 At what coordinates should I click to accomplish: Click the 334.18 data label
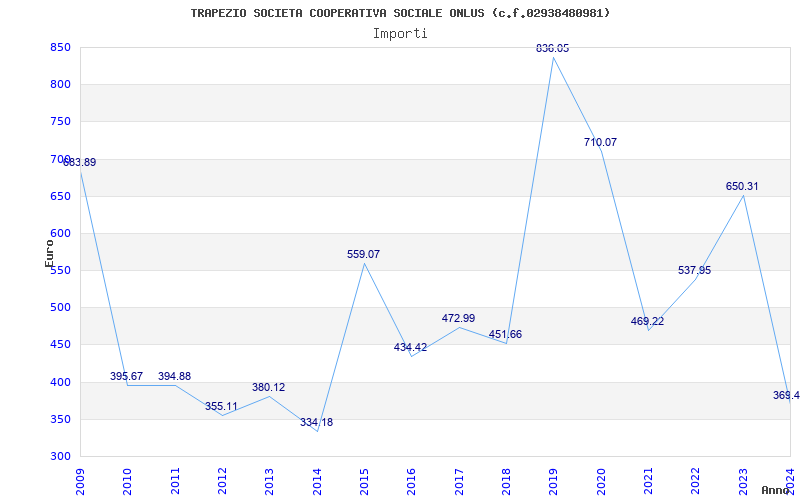(x=316, y=422)
